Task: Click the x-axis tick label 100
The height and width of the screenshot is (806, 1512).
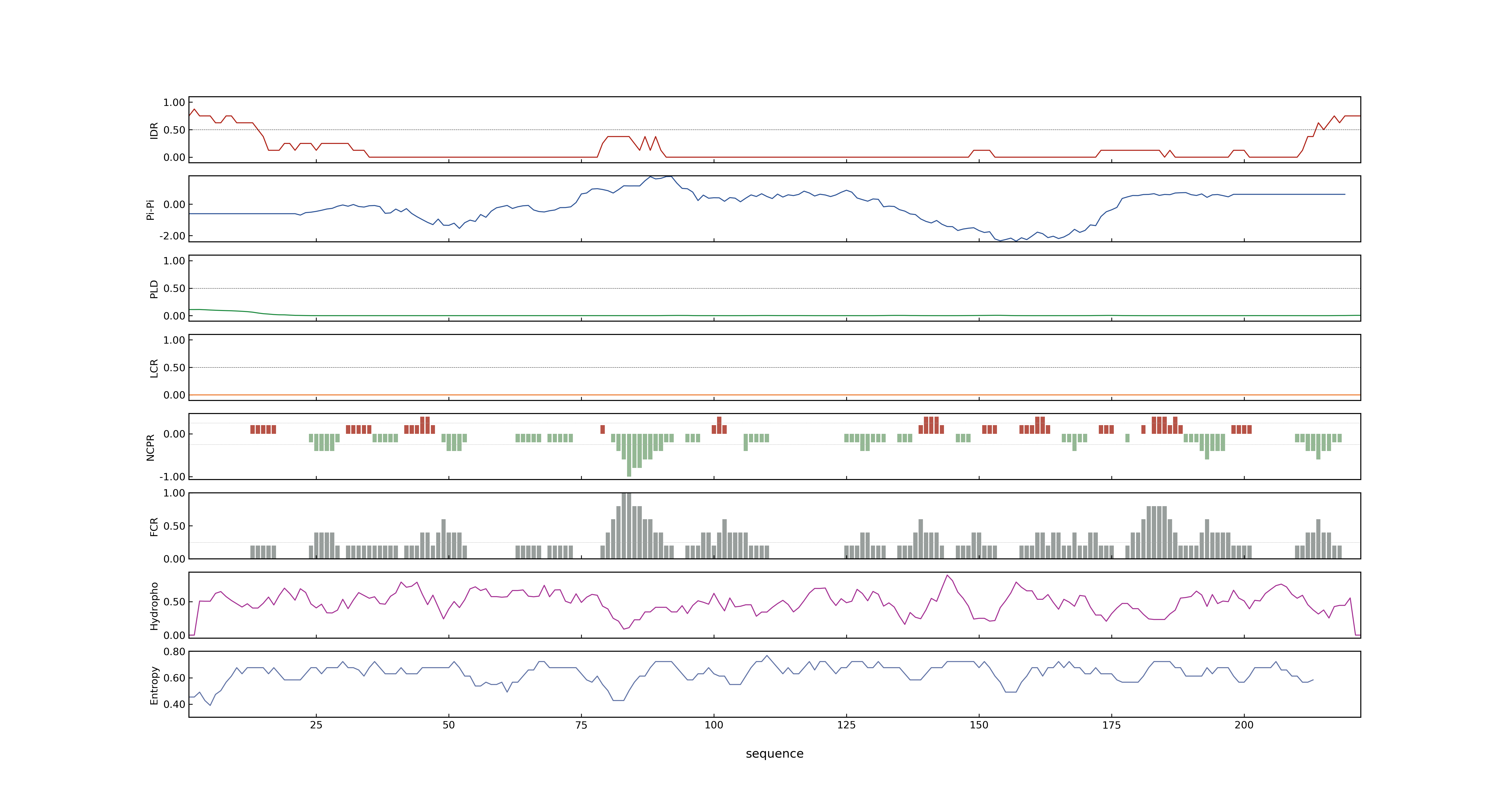Action: [714, 725]
